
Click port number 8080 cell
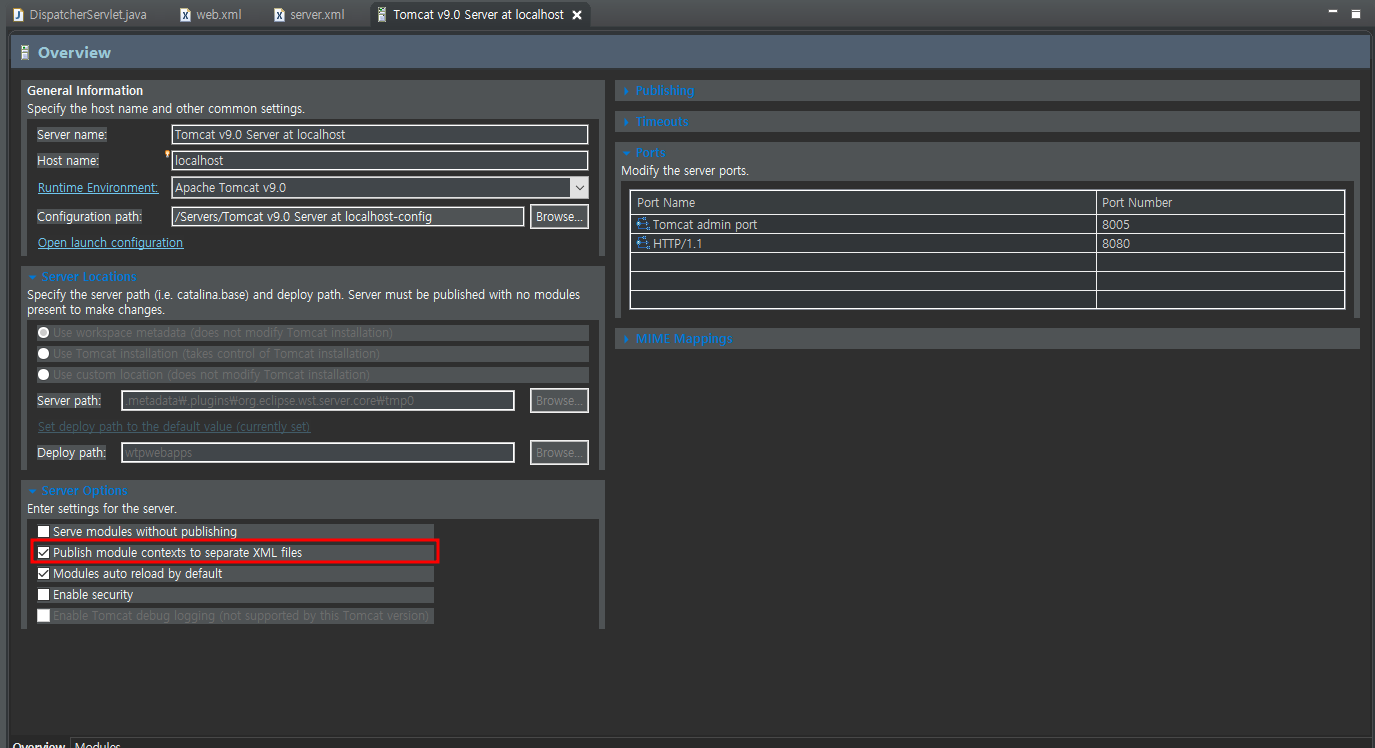pos(1220,243)
